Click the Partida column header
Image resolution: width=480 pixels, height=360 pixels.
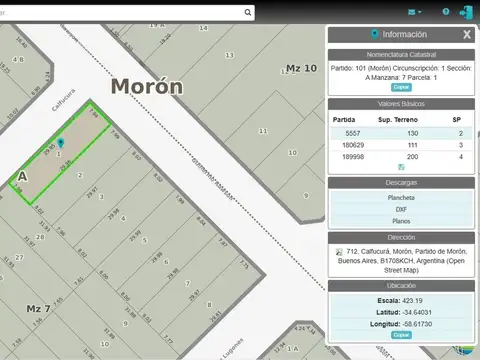[x=344, y=120]
